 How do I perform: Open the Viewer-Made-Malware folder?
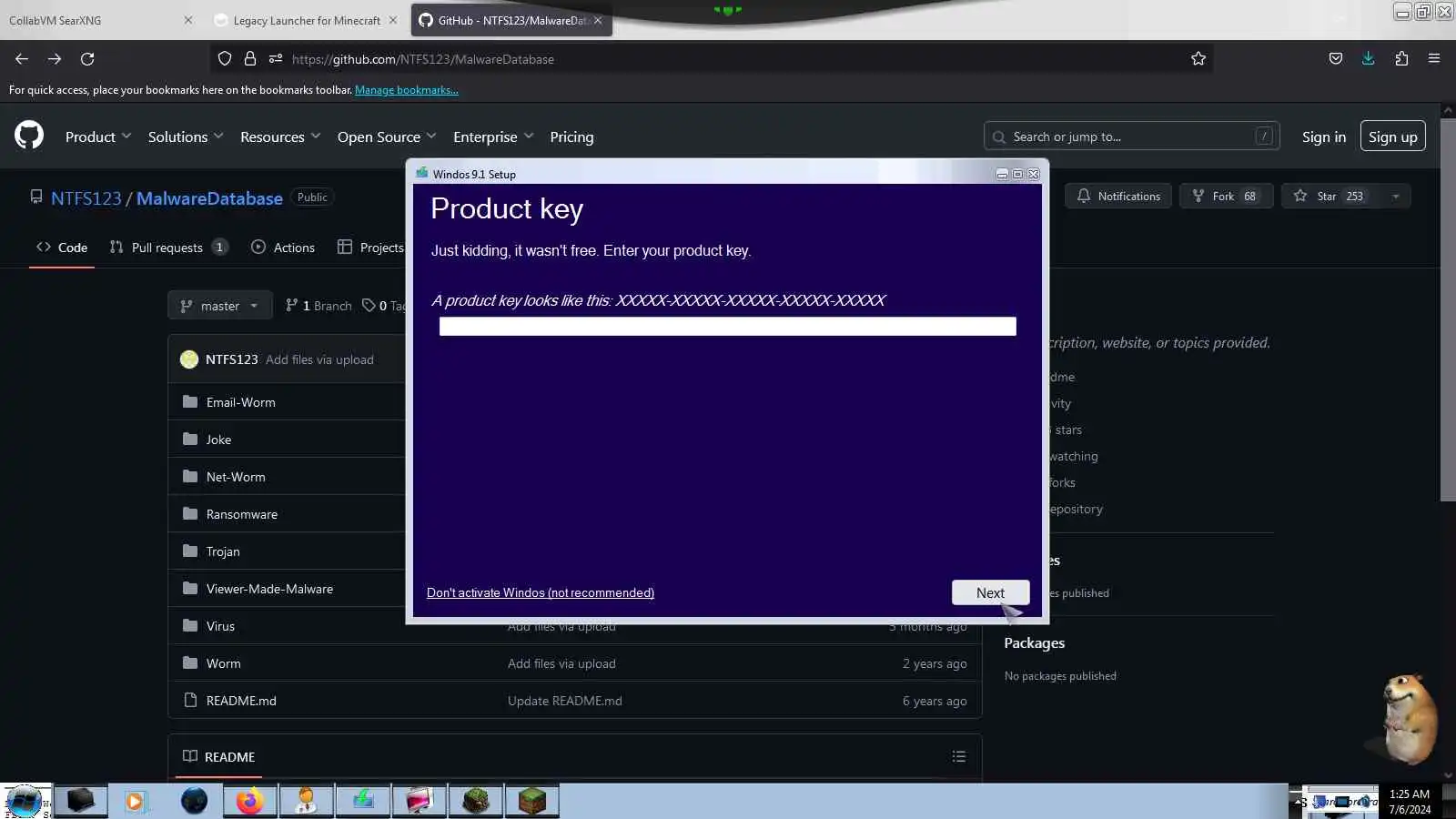coord(269,589)
